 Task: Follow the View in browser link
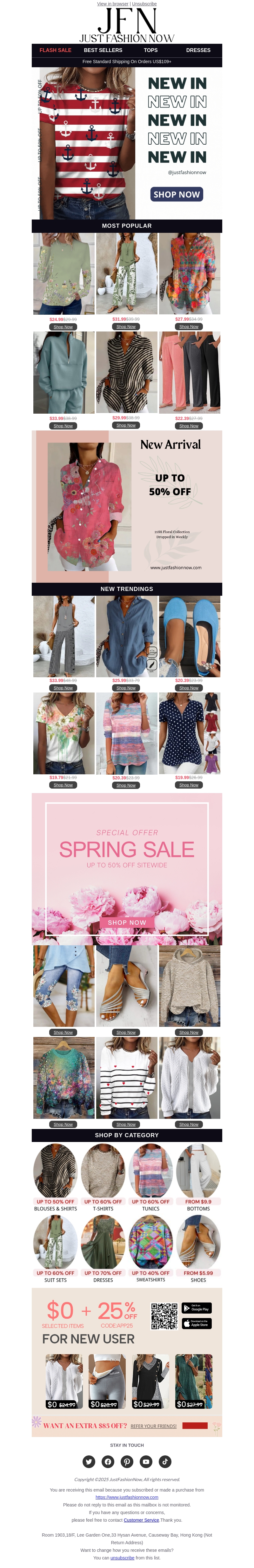tap(113, 4)
